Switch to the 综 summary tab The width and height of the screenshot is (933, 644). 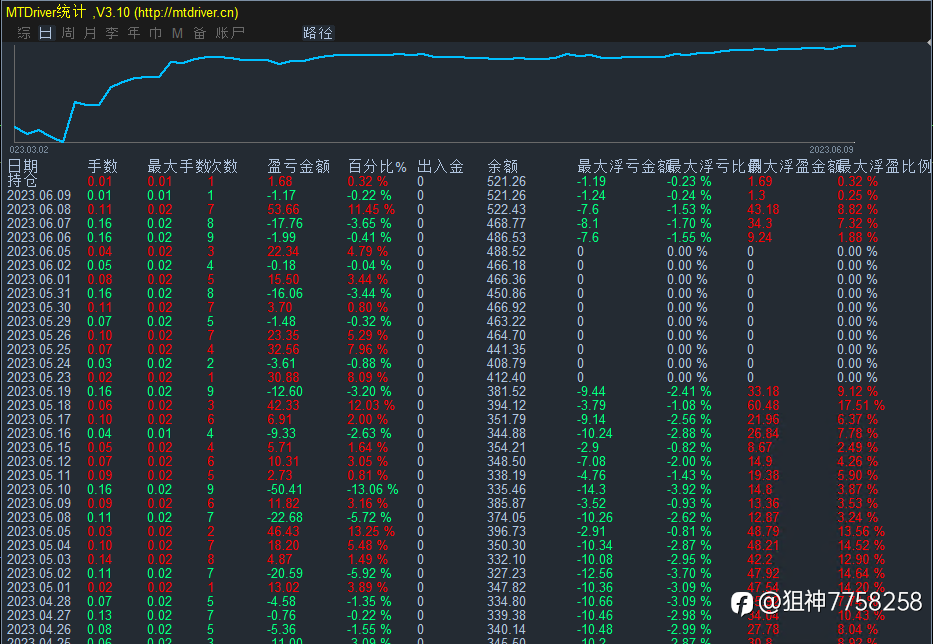(x=24, y=33)
